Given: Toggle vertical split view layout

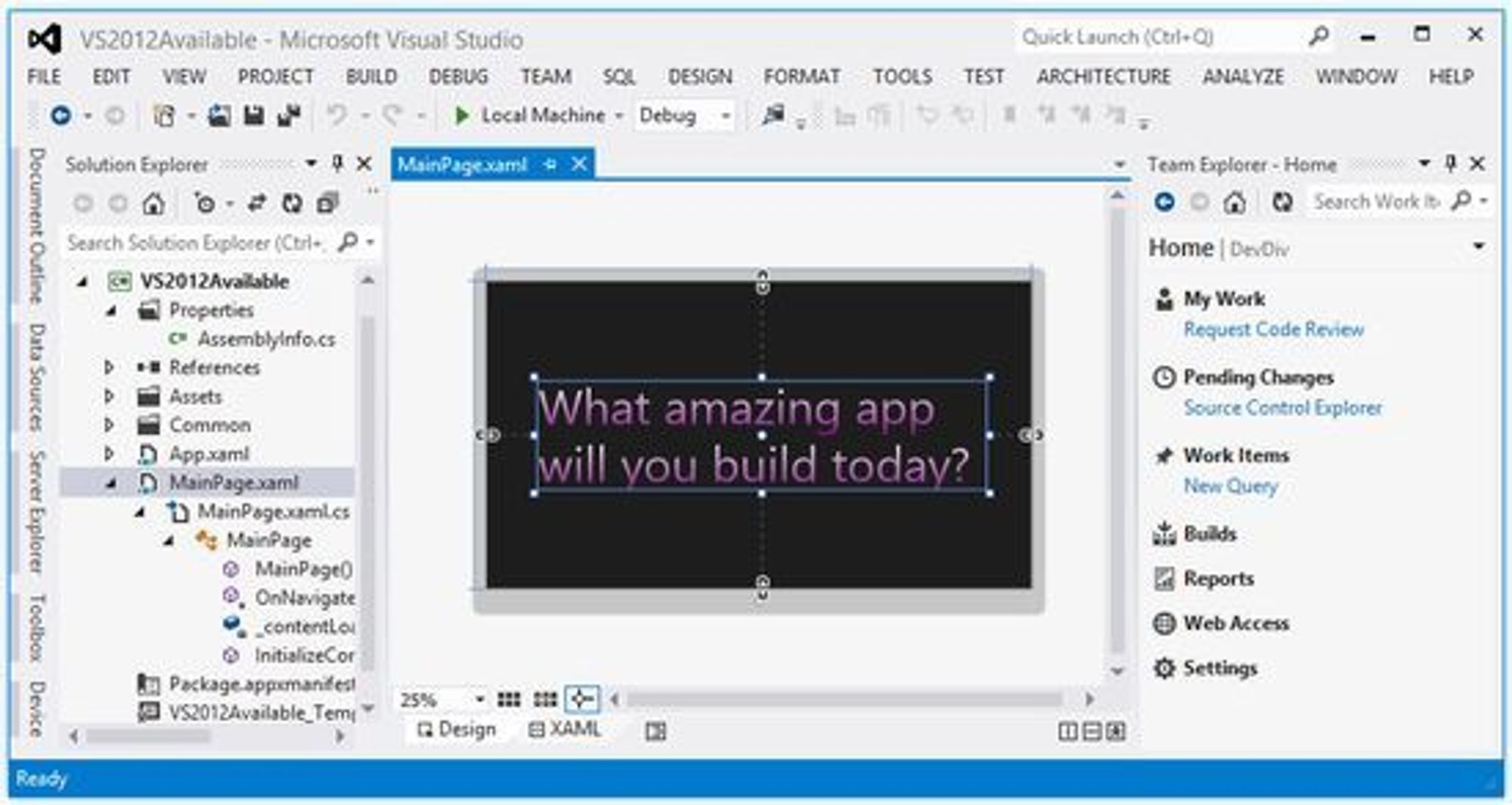Looking at the screenshot, I should (x=1067, y=731).
